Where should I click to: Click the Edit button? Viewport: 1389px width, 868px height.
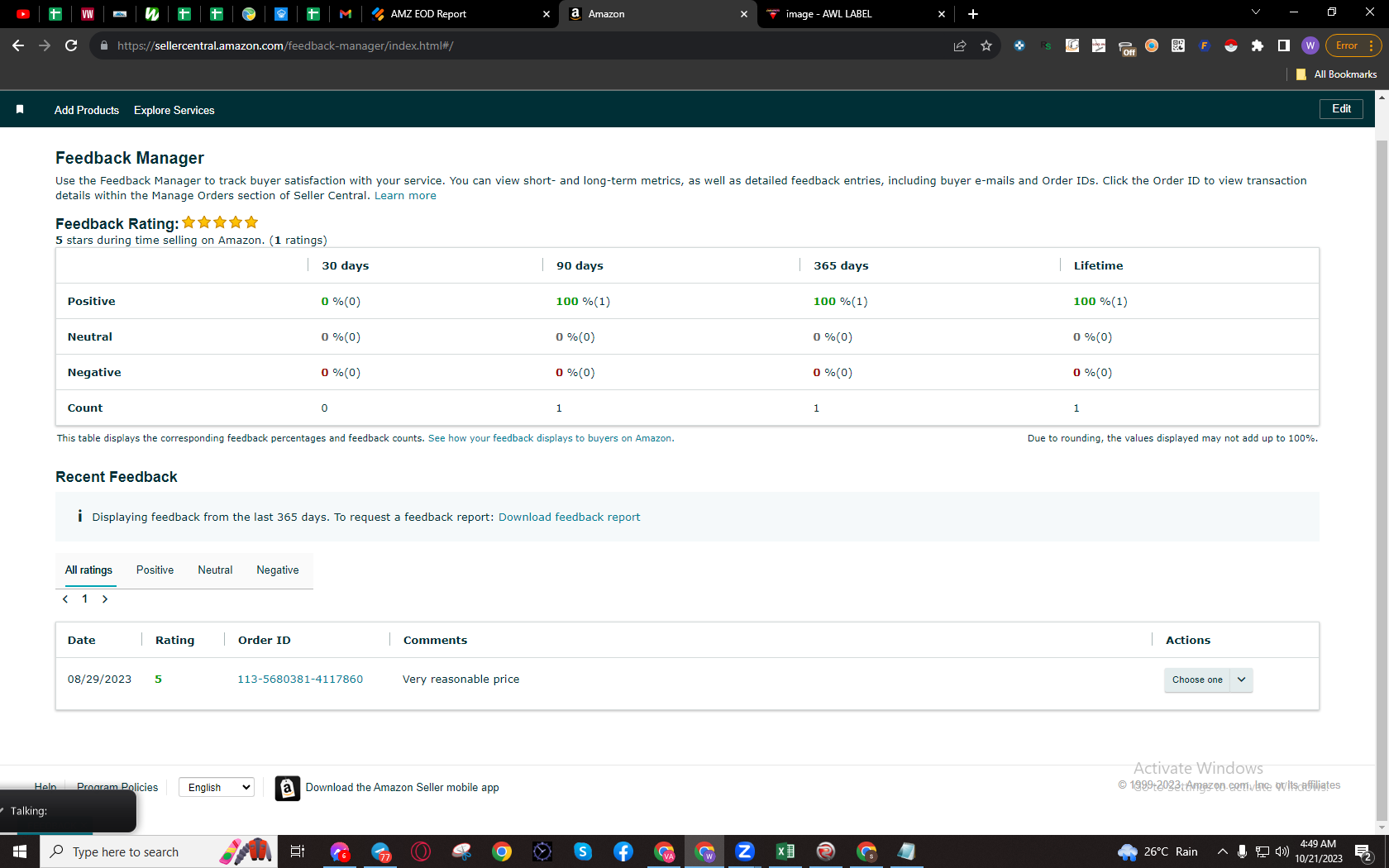pyautogui.click(x=1341, y=109)
